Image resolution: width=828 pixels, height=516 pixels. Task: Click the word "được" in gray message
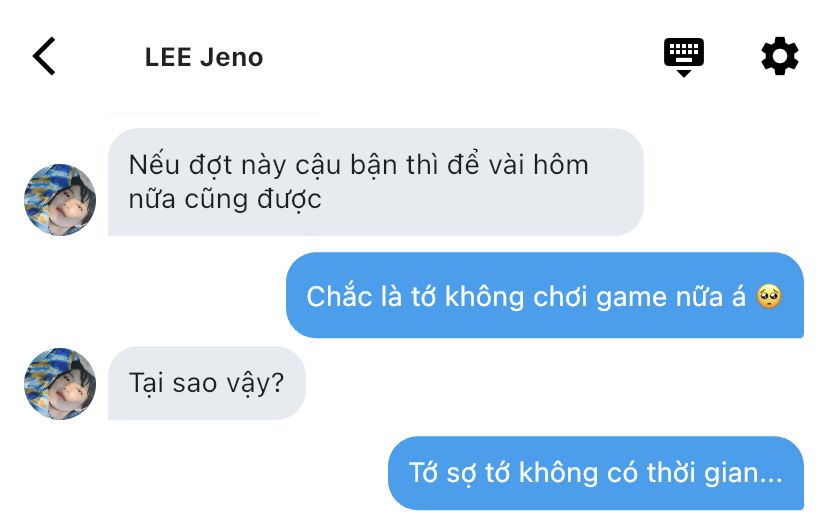(x=289, y=201)
